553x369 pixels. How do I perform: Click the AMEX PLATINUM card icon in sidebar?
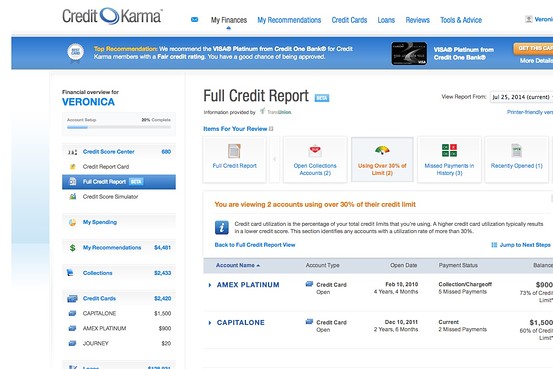[x=72, y=328]
